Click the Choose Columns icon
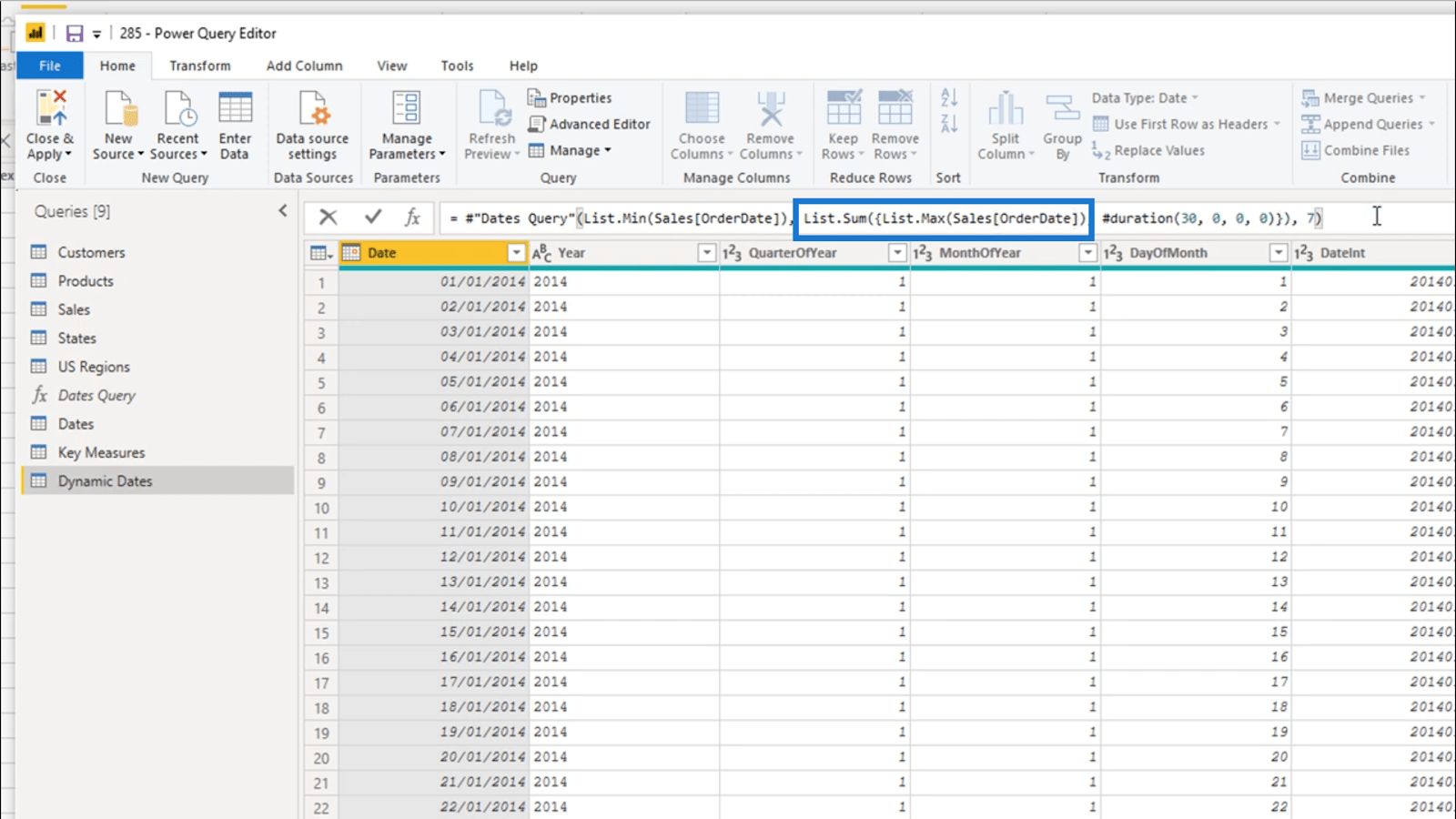 tap(702, 108)
